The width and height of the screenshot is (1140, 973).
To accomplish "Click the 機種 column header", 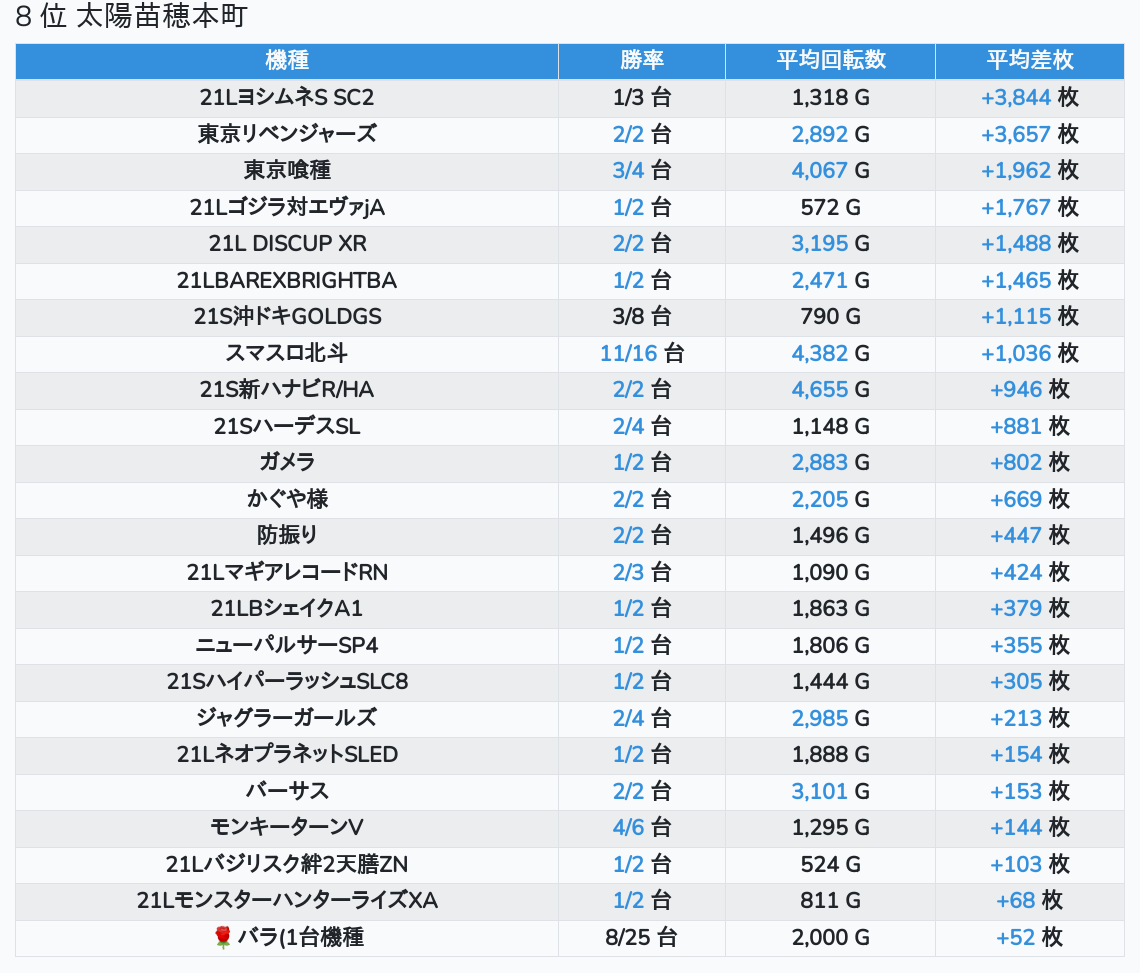I will click(287, 60).
